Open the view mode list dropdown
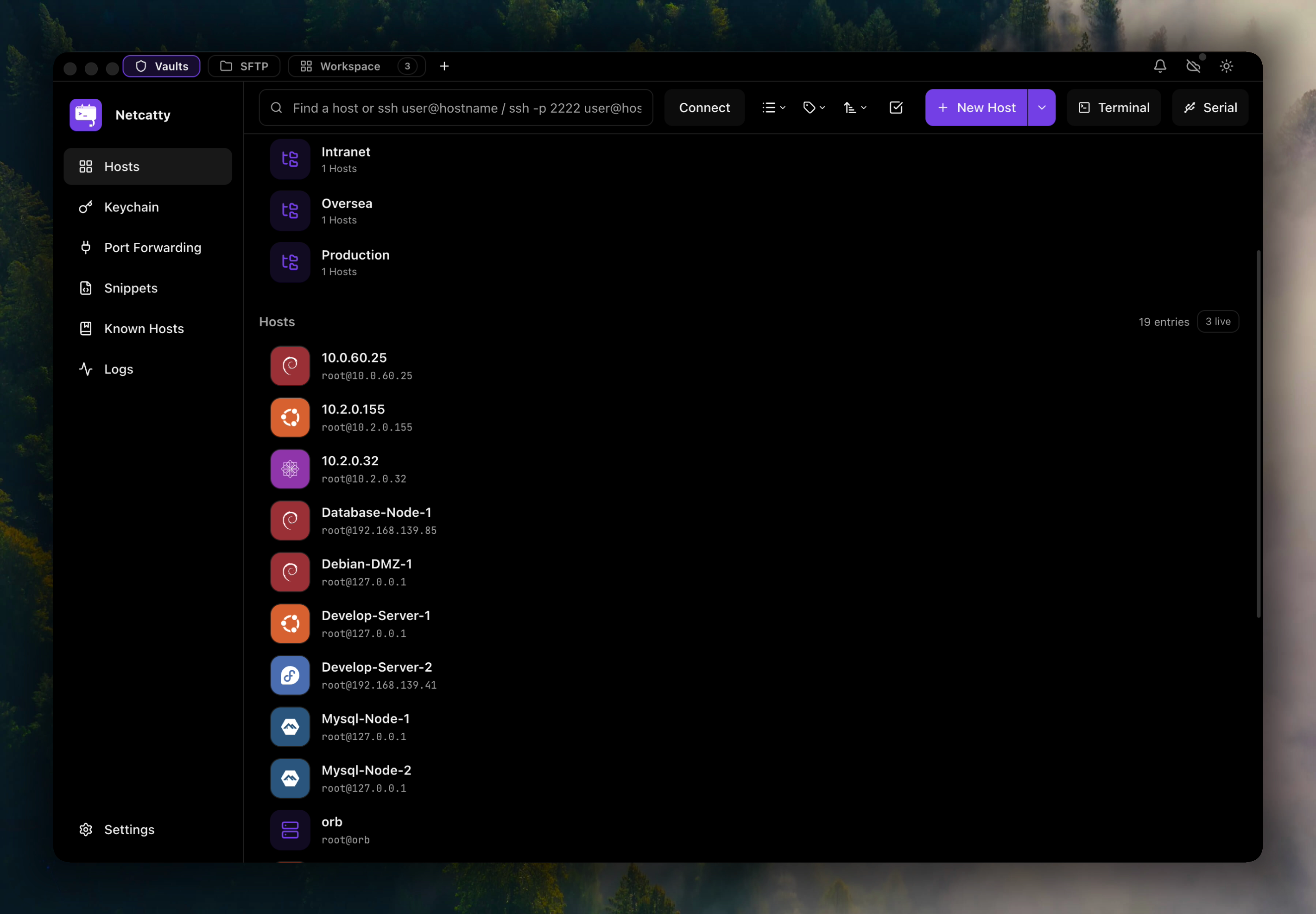The width and height of the screenshot is (1316, 914). click(x=773, y=108)
